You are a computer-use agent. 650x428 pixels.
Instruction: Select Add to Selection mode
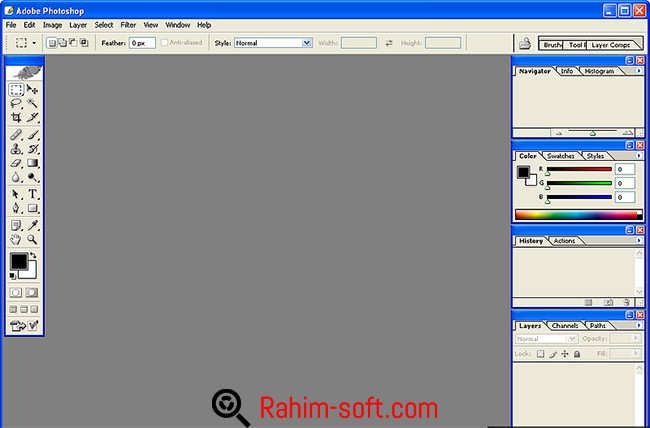(63, 43)
